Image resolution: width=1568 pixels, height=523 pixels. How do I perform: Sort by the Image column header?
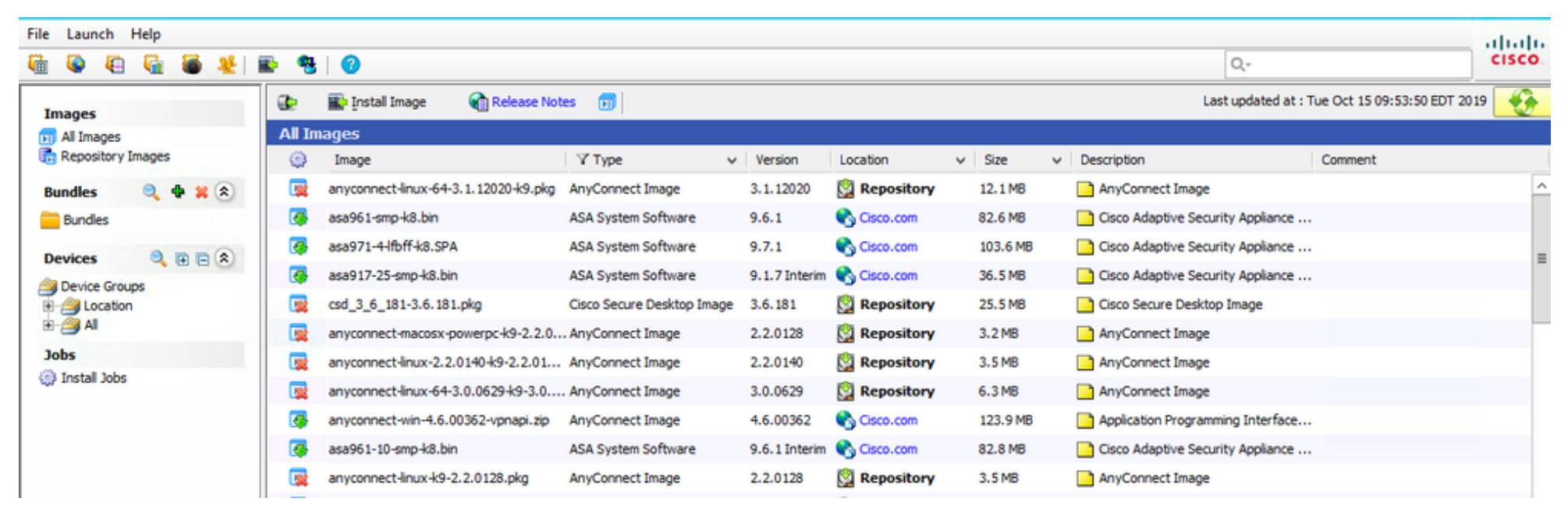click(x=353, y=159)
